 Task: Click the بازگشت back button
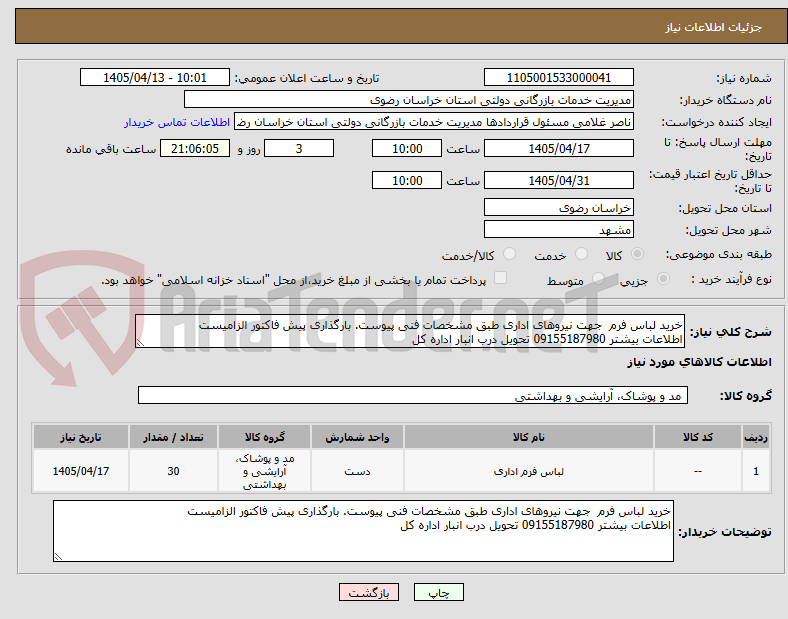[369, 592]
